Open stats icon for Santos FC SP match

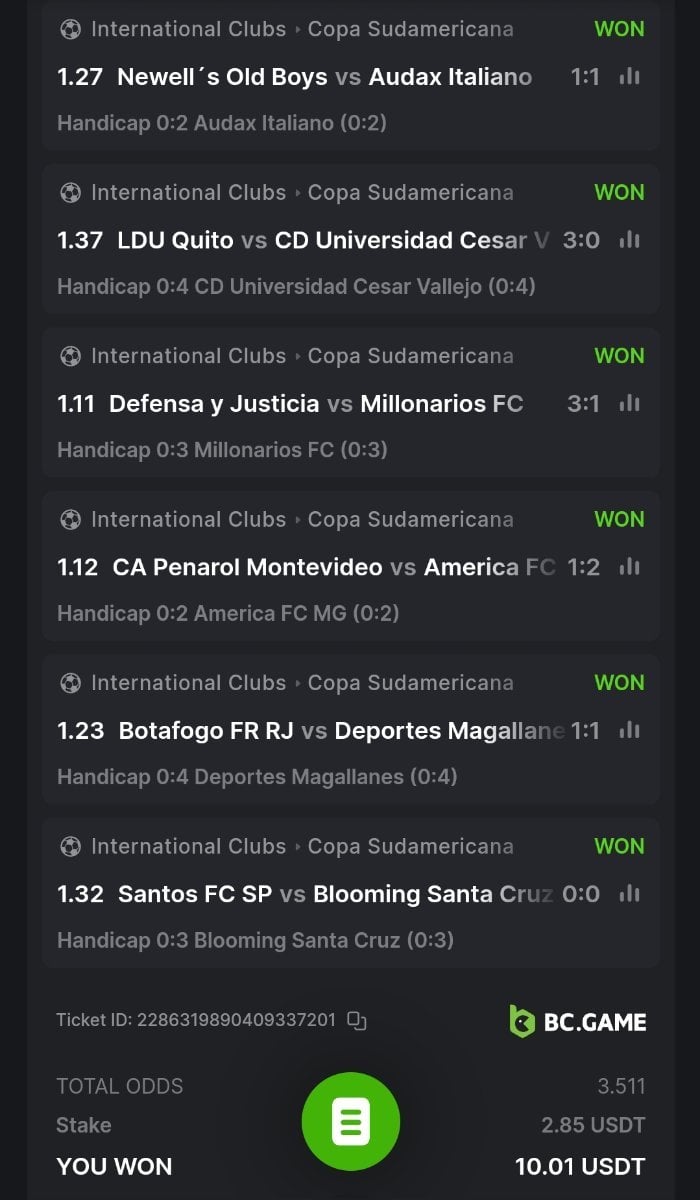click(x=629, y=894)
